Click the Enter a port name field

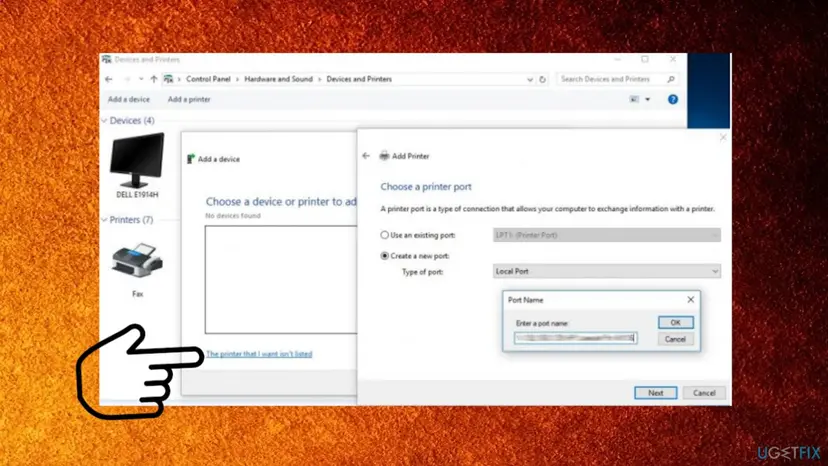(x=576, y=338)
